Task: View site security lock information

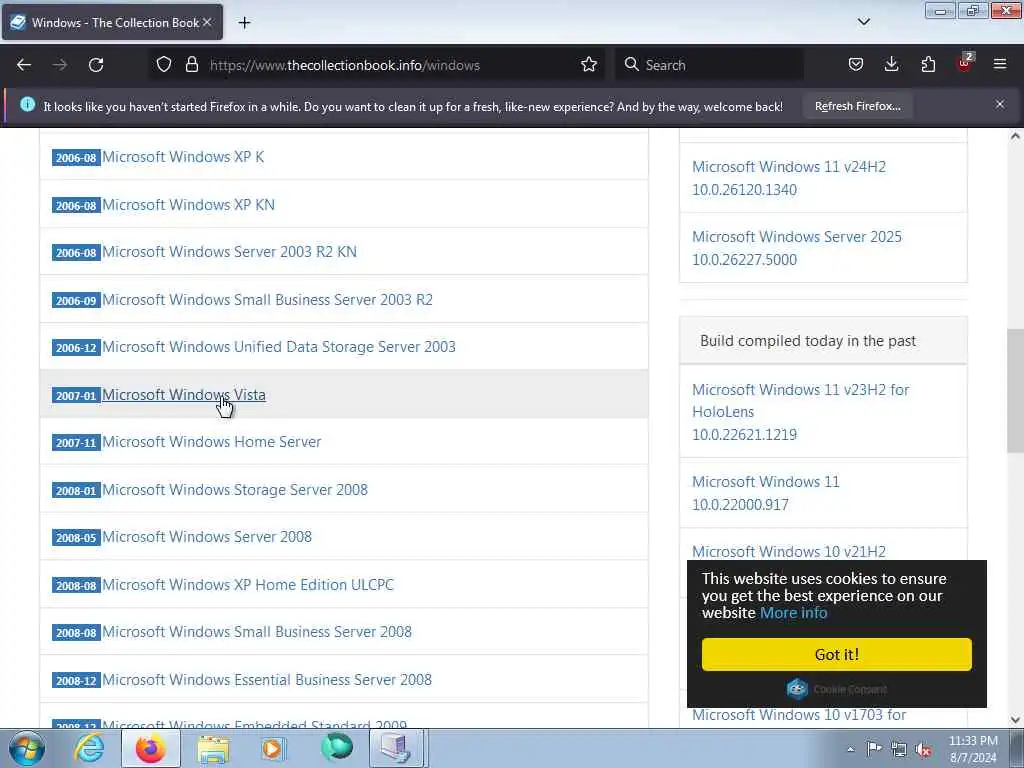Action: pos(191,65)
